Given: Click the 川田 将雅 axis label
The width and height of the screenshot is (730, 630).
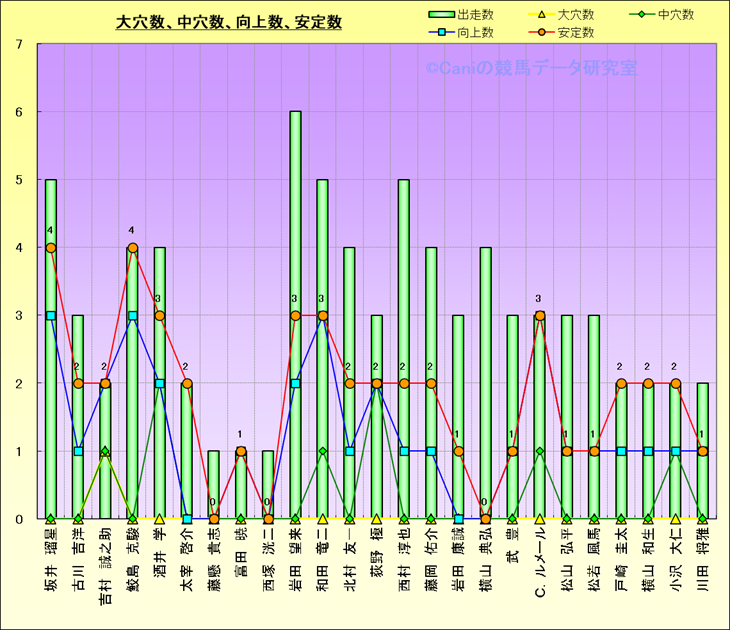Looking at the screenshot, I should [x=703, y=564].
